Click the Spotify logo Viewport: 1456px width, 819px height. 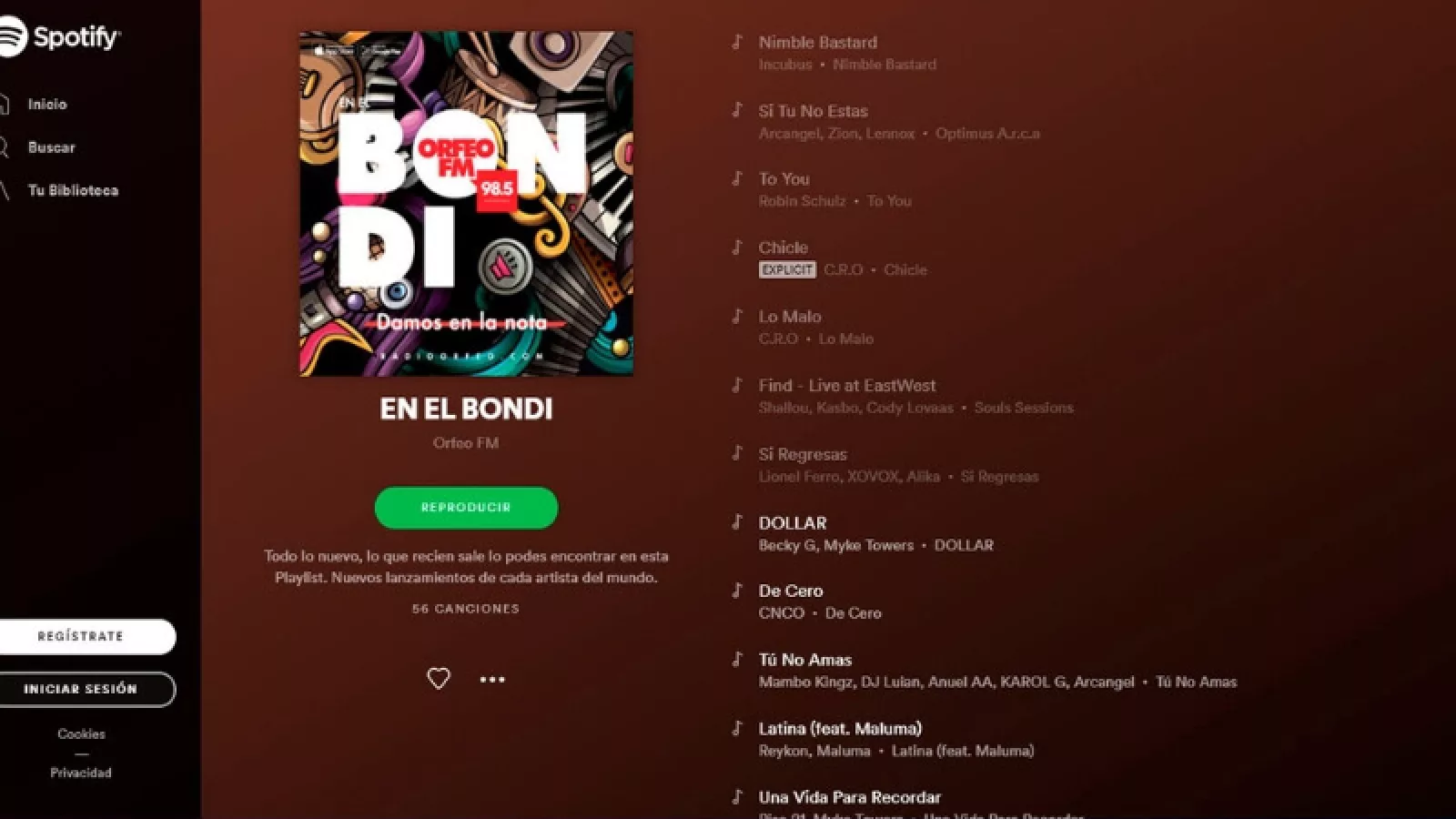point(60,36)
